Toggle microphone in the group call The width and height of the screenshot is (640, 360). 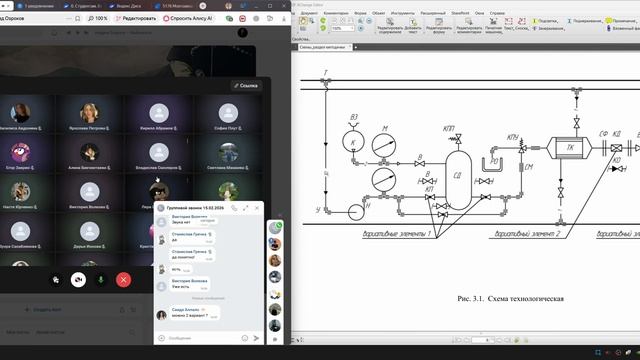pos(101,280)
